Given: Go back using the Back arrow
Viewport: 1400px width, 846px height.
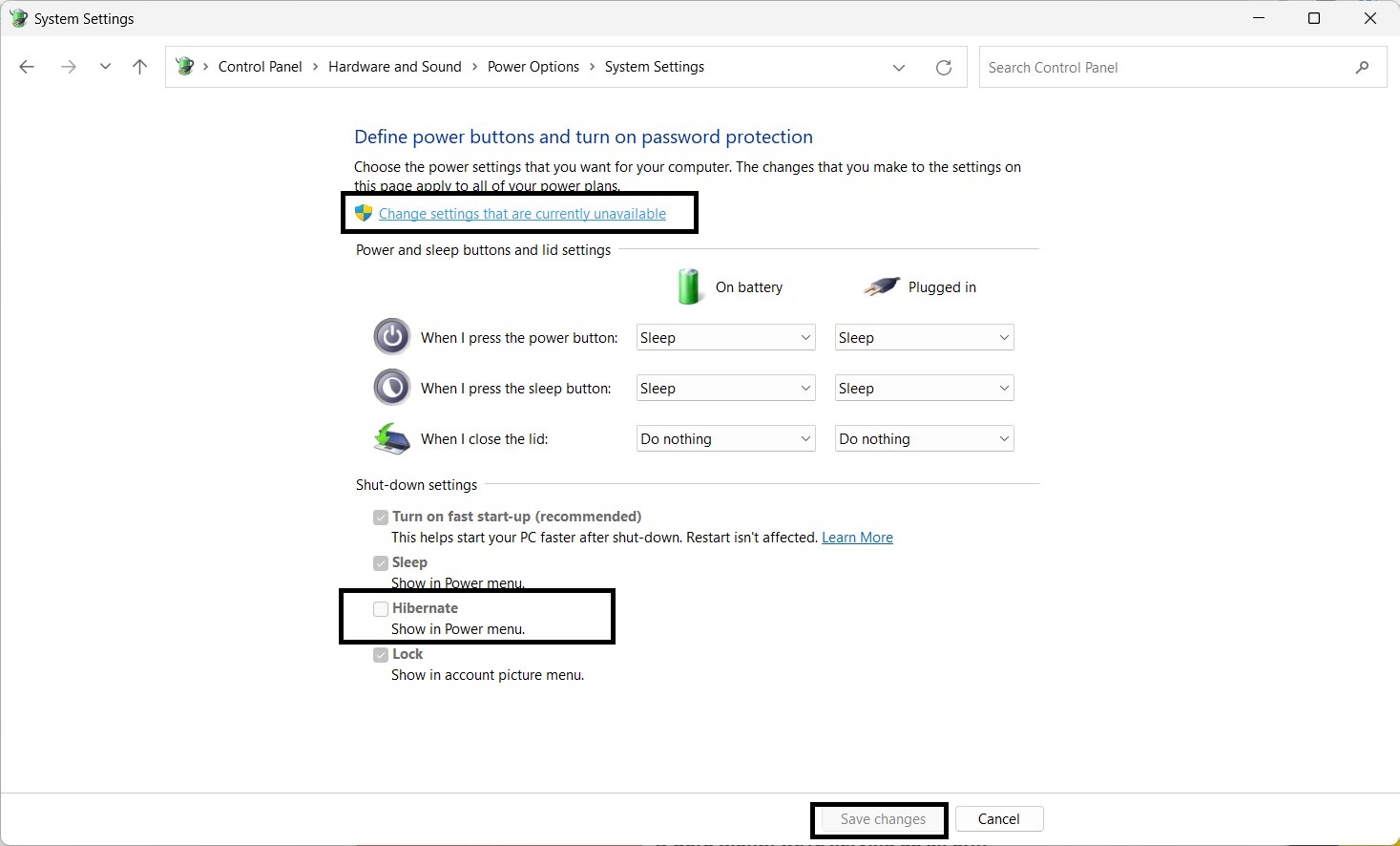Looking at the screenshot, I should coord(27,67).
